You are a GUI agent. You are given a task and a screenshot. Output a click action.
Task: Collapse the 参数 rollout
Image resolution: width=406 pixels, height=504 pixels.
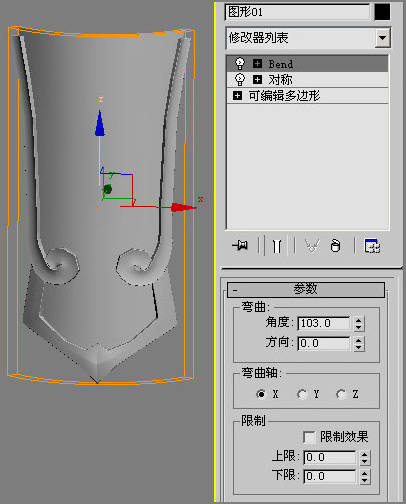click(306, 289)
